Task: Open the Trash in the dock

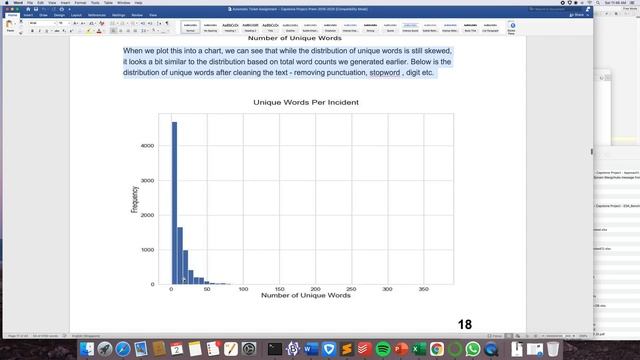Action: (553, 349)
